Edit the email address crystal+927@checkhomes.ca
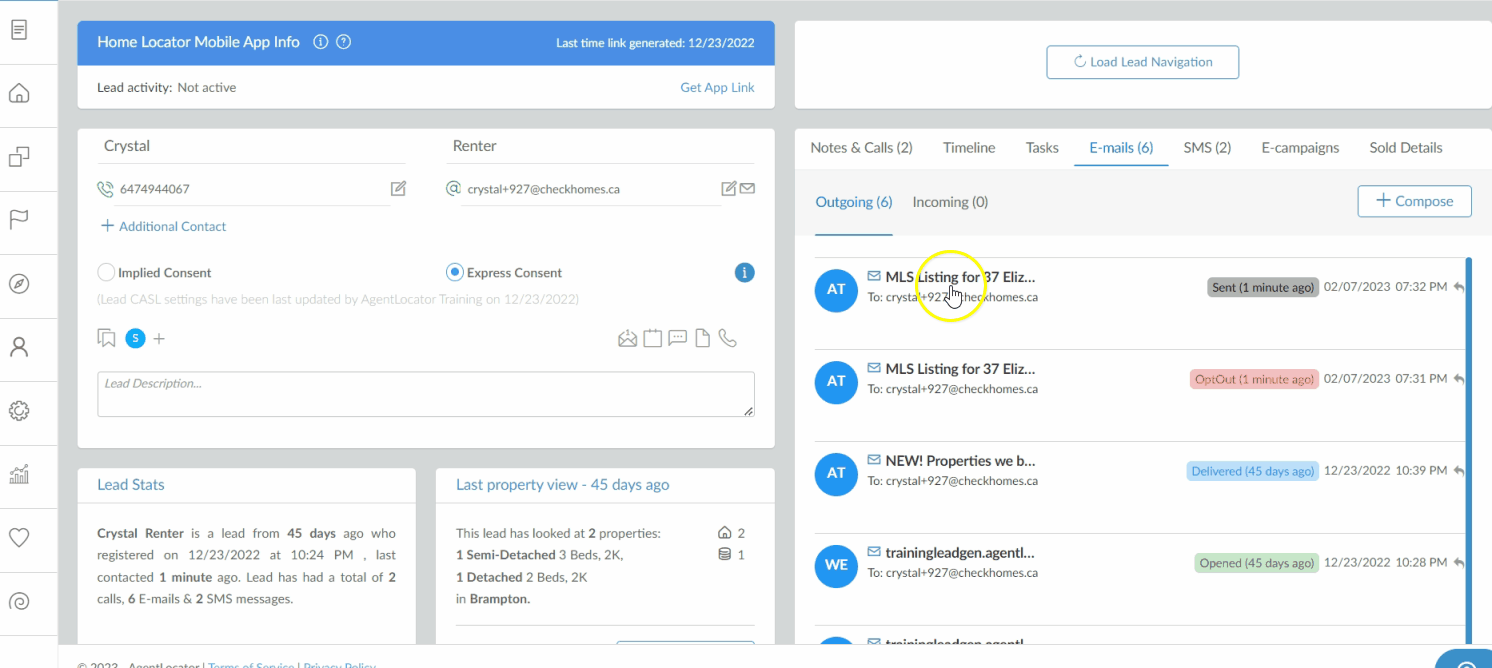Image resolution: width=1492 pixels, height=668 pixels. point(729,188)
